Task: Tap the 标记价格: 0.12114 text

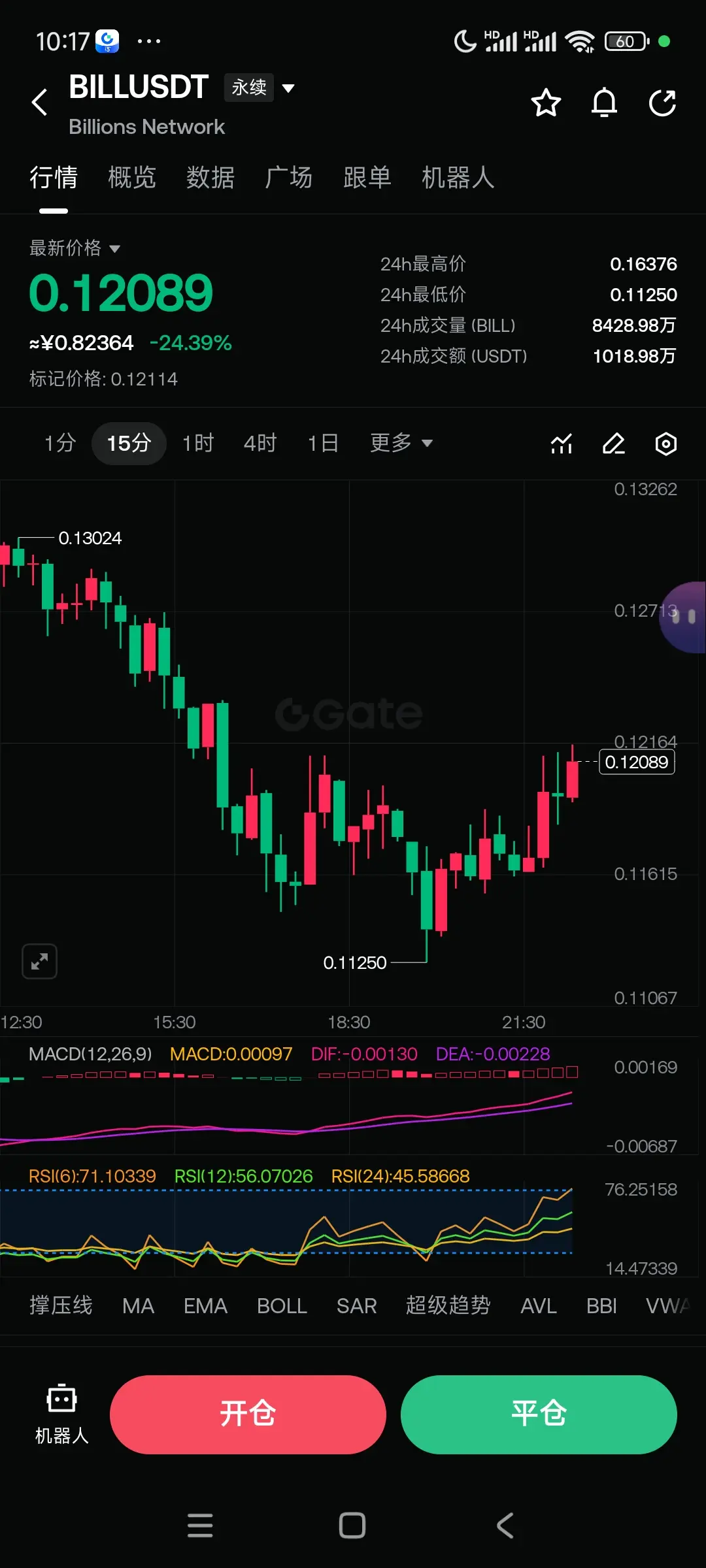Action: point(103,379)
